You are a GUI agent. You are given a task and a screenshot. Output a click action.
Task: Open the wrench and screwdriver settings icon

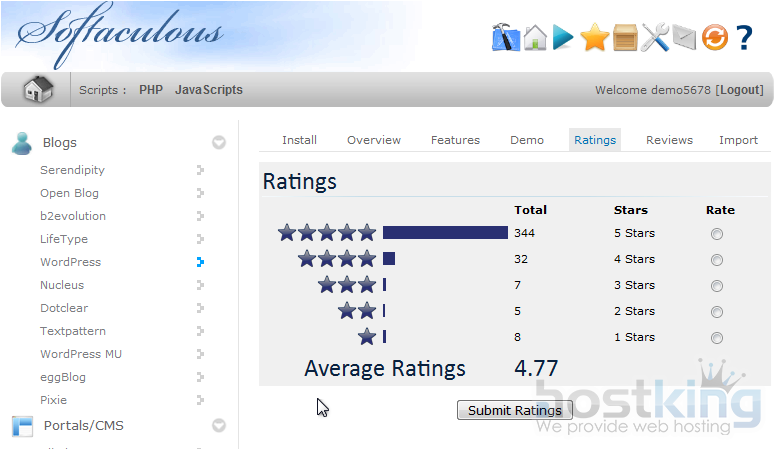(655, 38)
